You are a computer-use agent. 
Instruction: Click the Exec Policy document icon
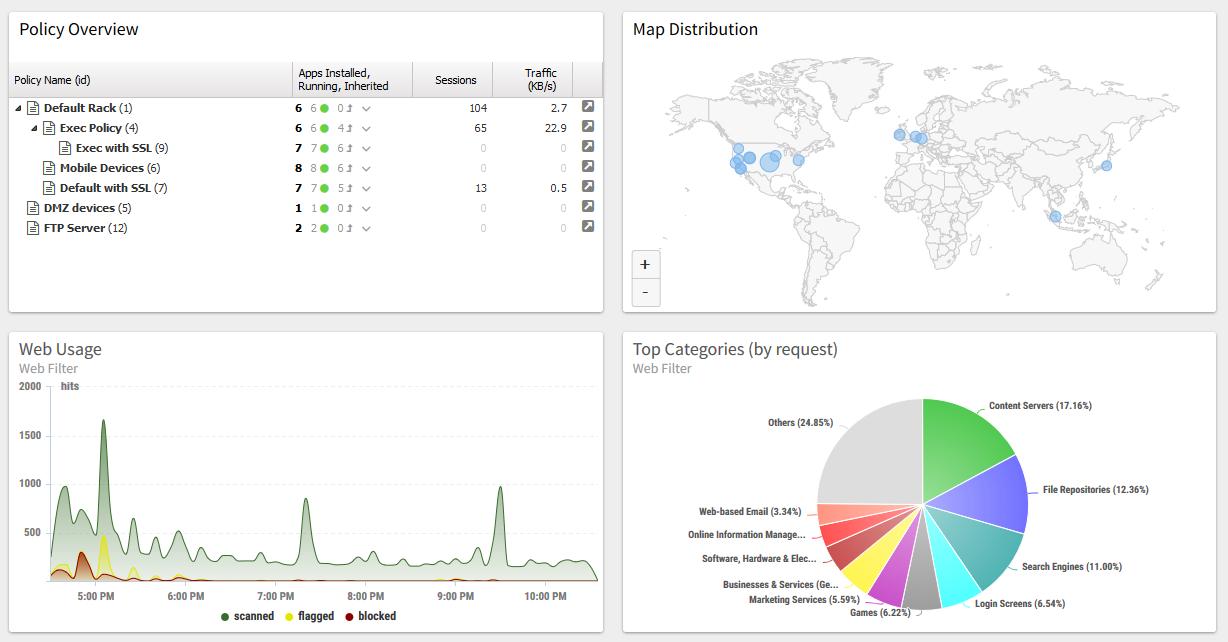coord(49,127)
